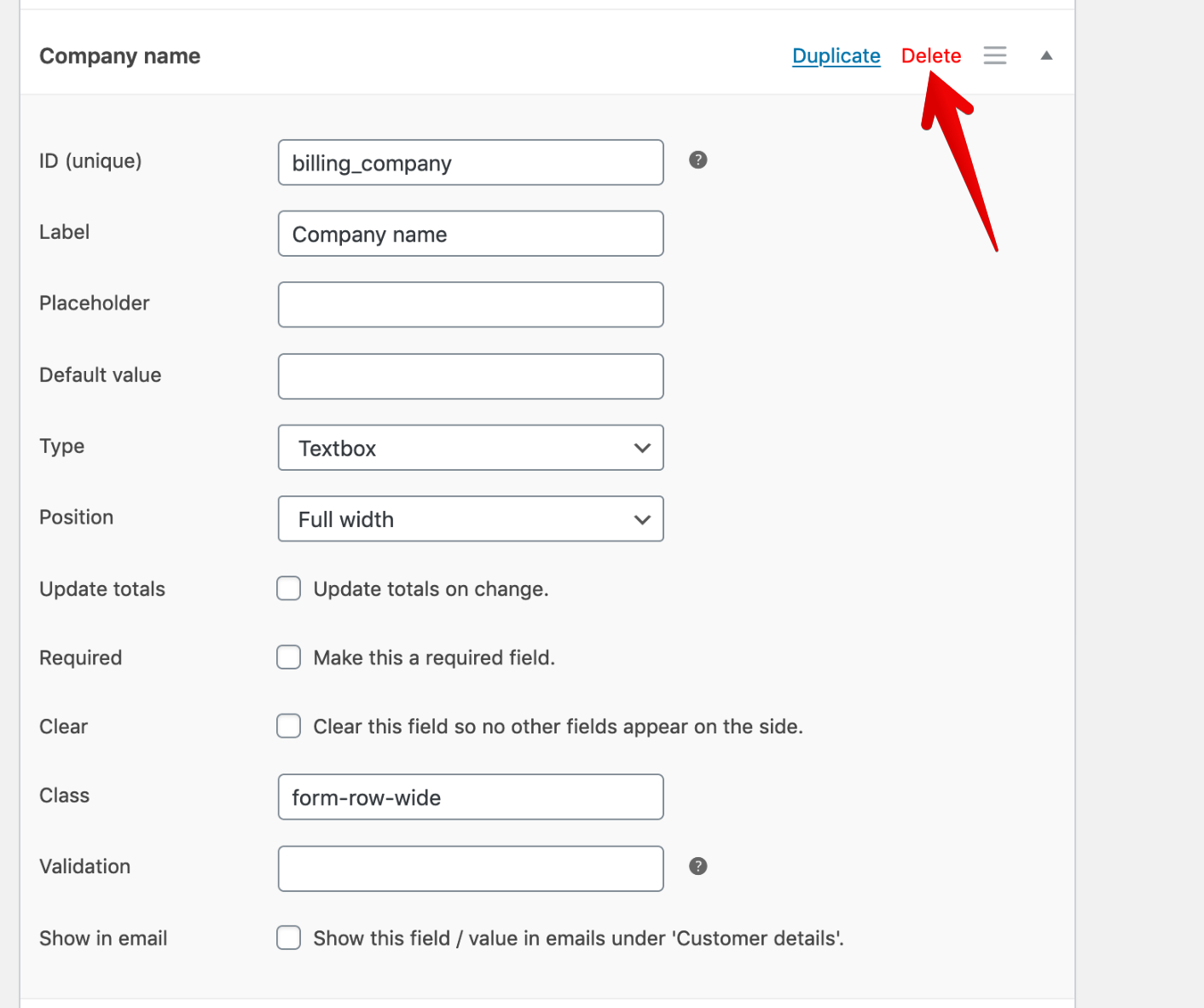Click the Duplicate link
Screen dimensions: 1204x1008
pyautogui.click(x=836, y=56)
